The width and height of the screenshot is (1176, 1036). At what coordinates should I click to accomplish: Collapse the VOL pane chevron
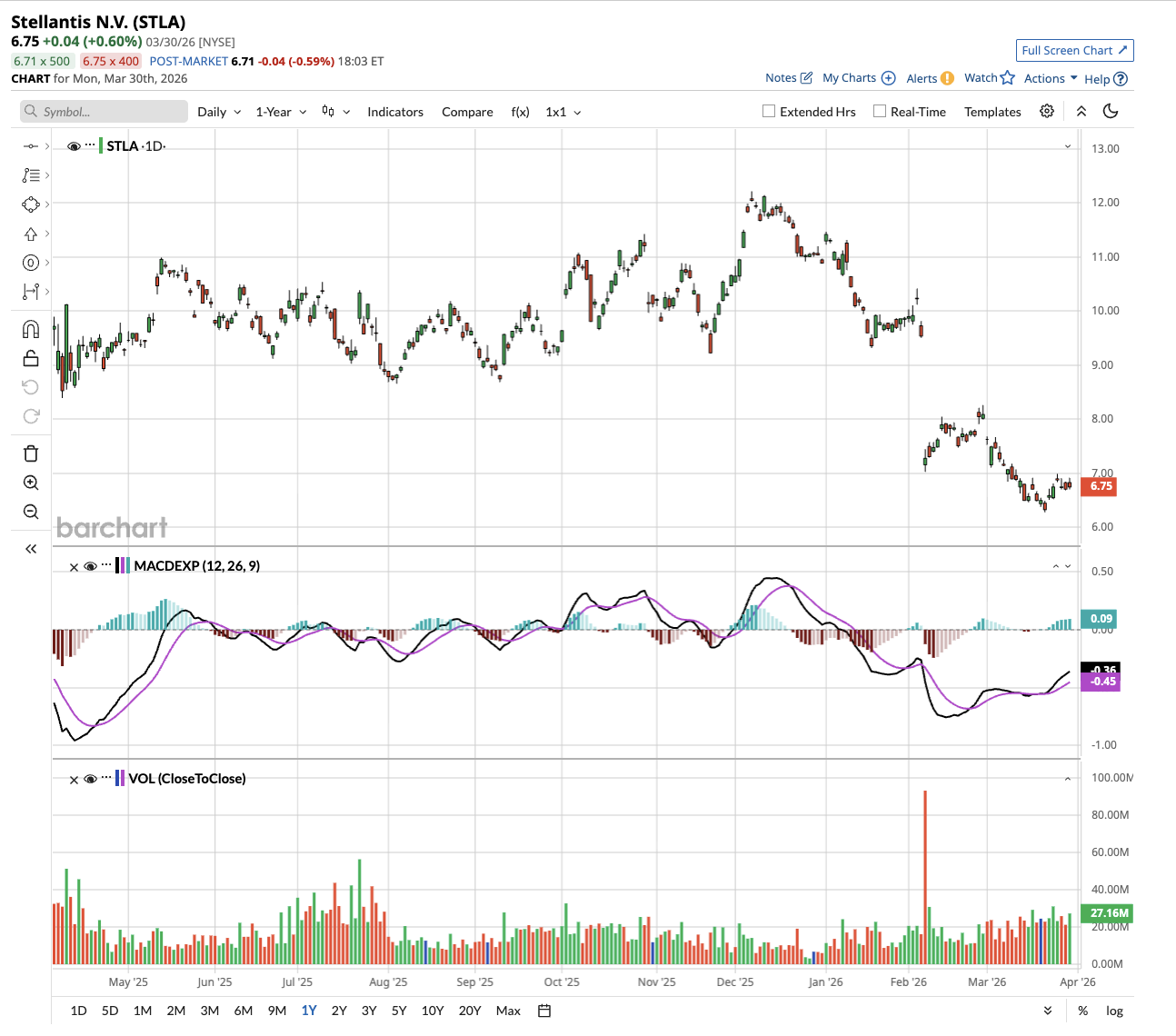click(x=1068, y=779)
